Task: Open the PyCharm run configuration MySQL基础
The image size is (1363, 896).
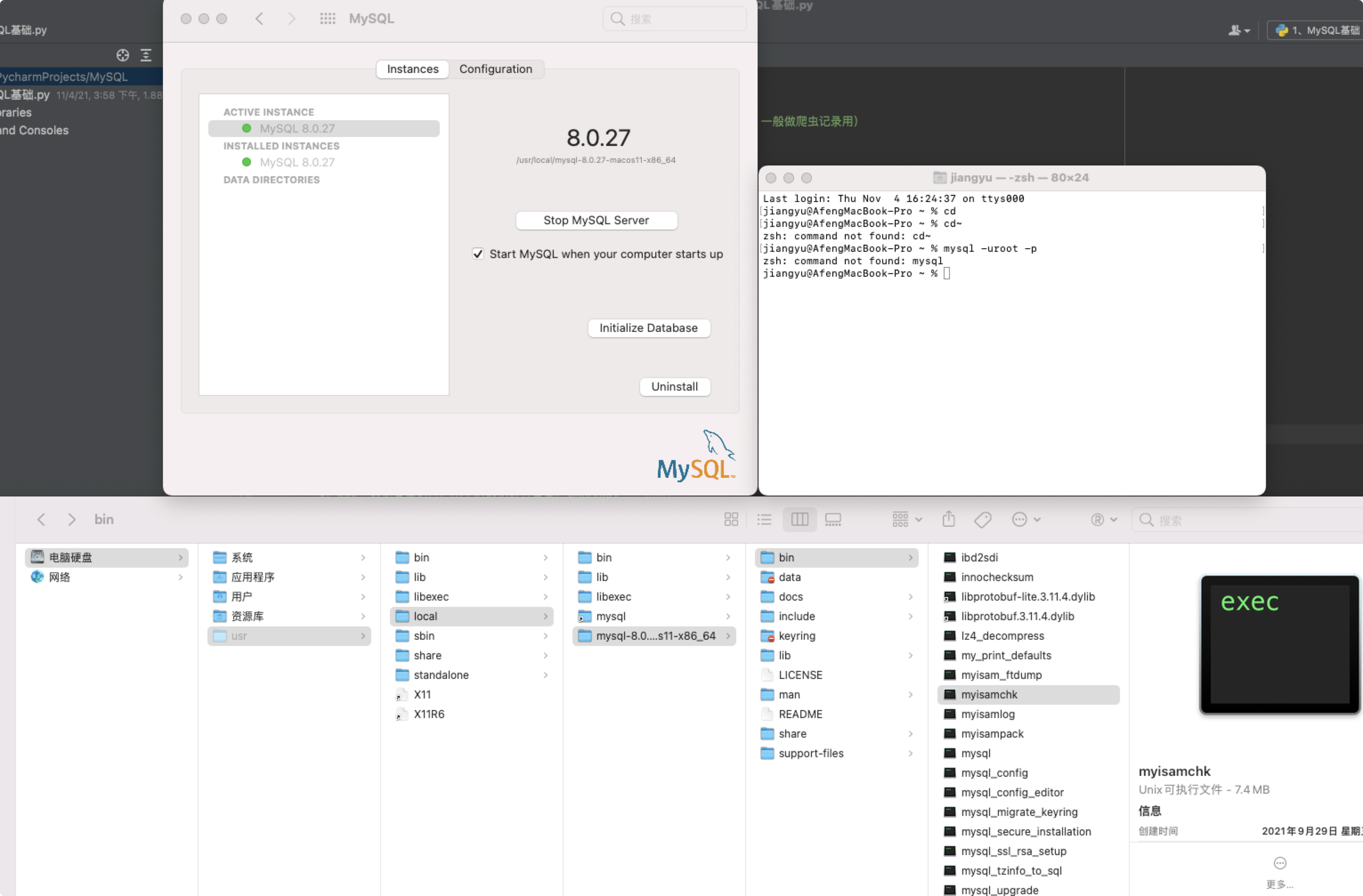Action: [1316, 30]
